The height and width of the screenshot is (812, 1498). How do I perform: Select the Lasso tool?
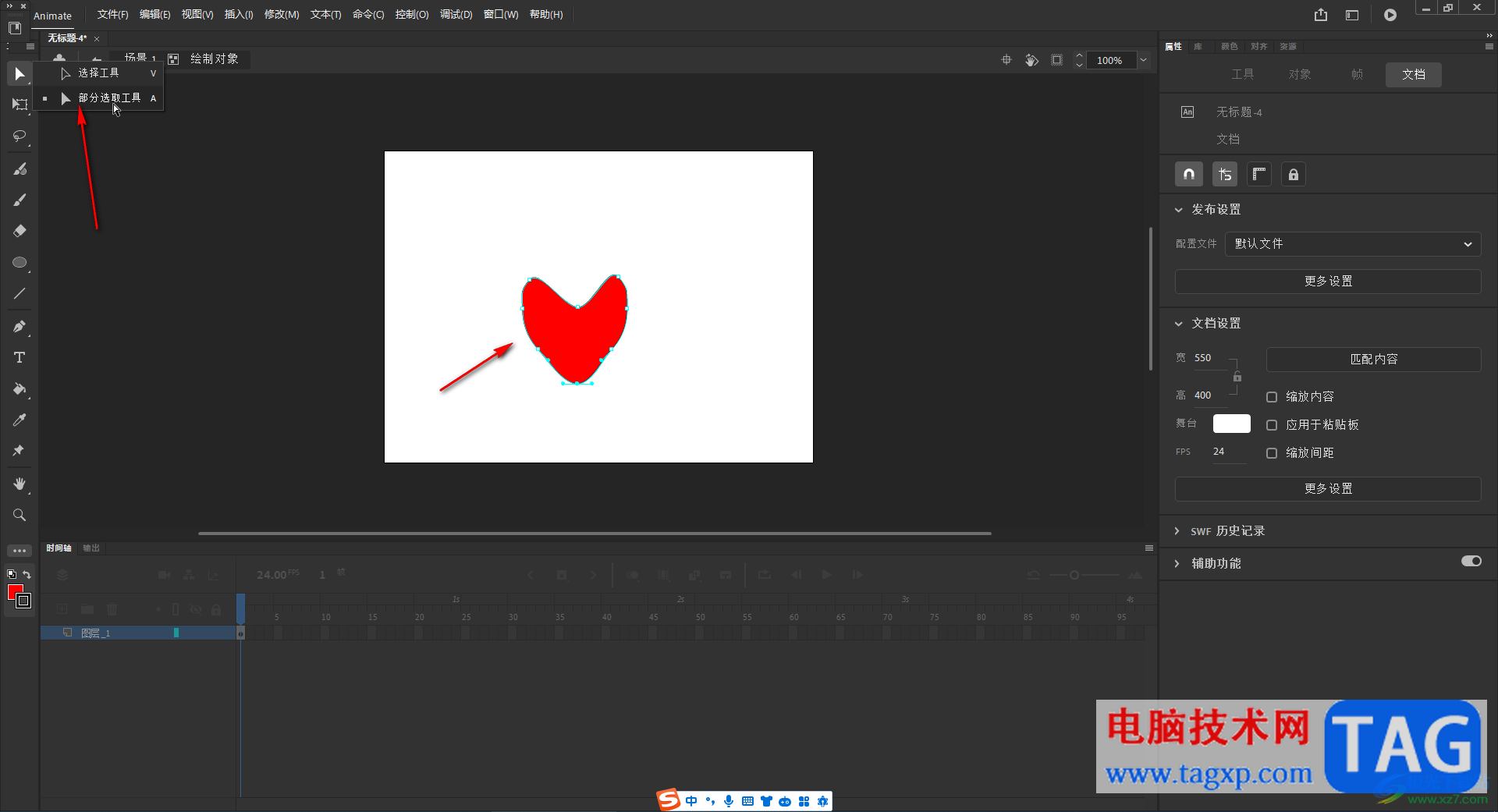(x=20, y=137)
